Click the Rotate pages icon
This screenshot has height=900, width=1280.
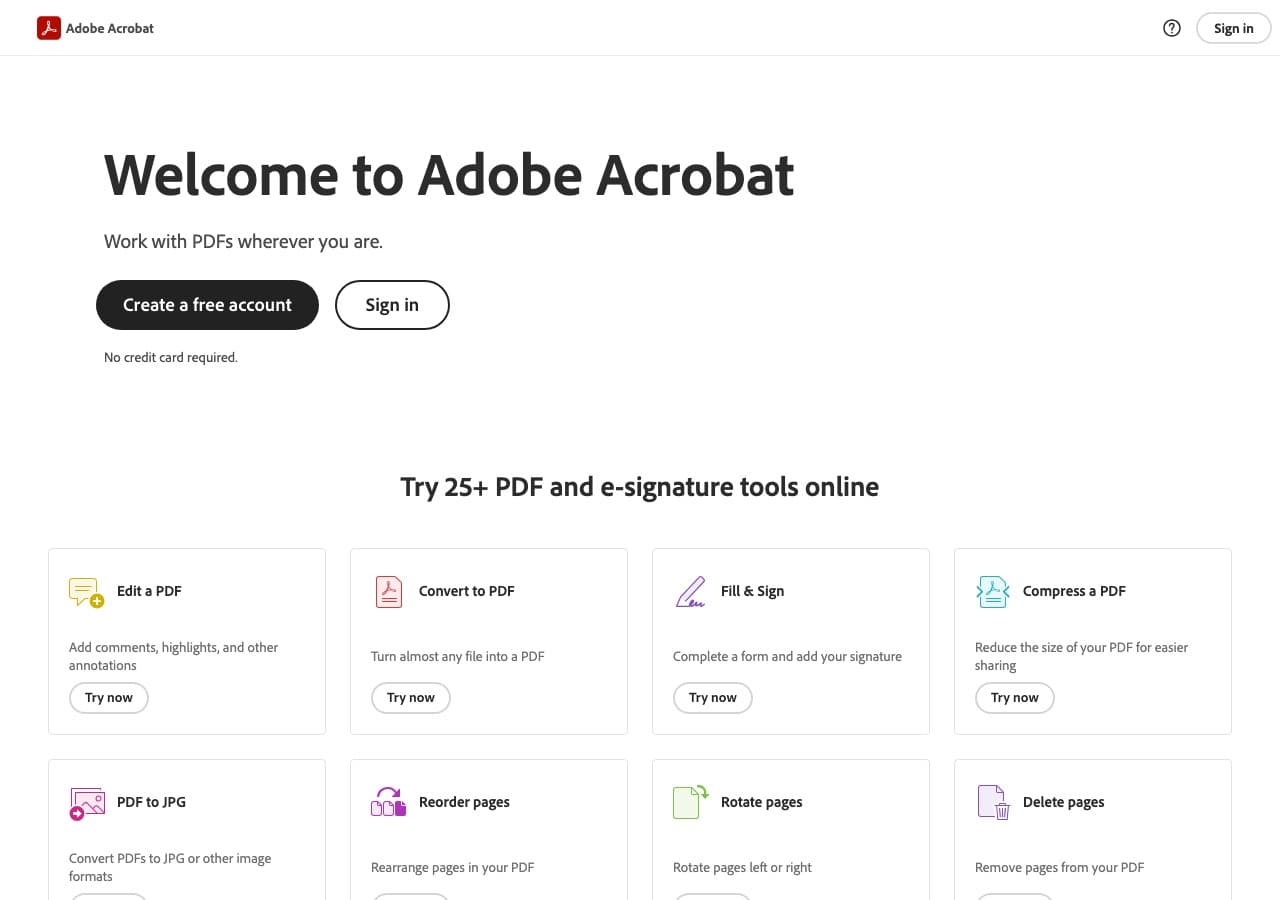click(x=689, y=802)
